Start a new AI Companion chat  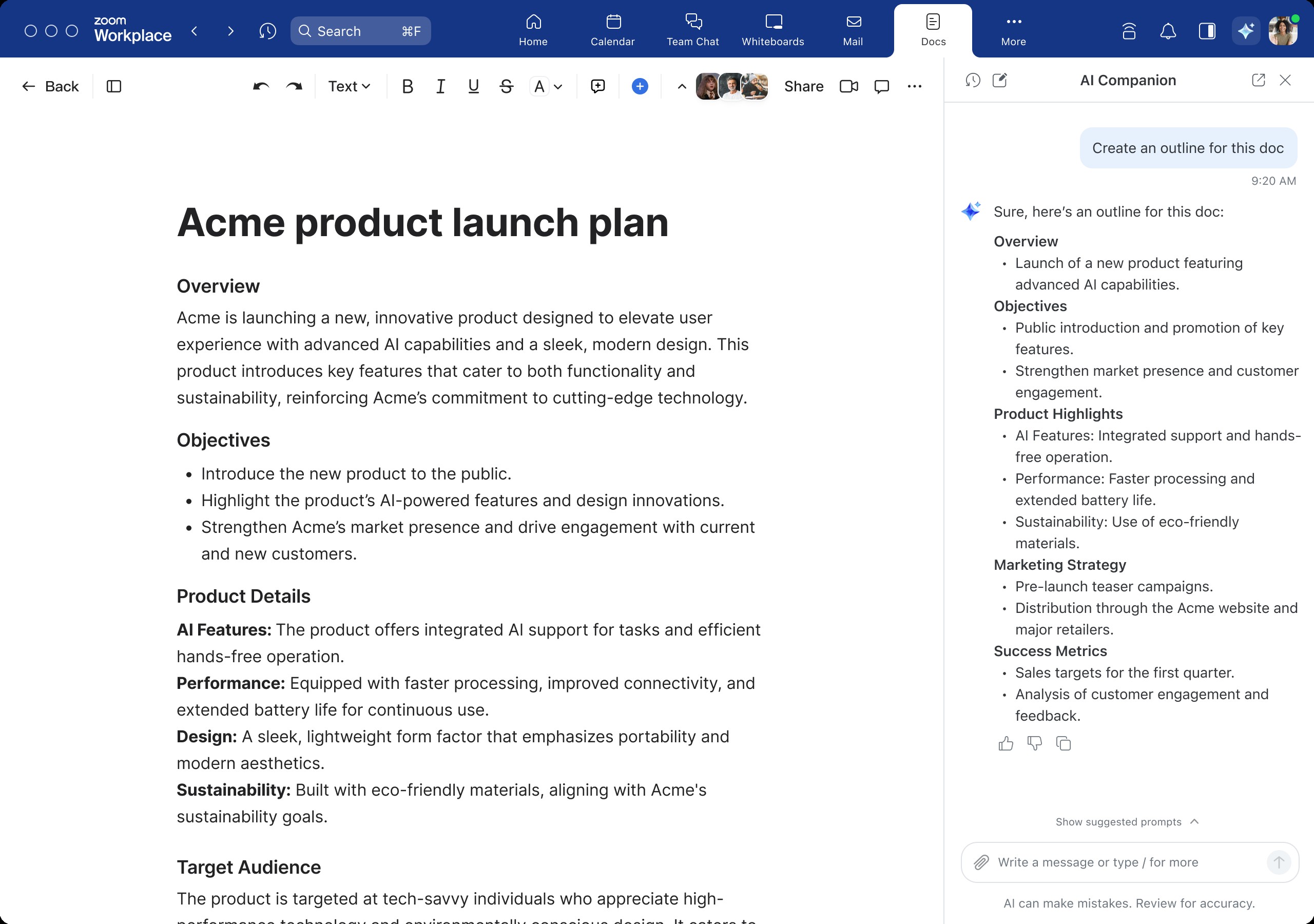(x=1000, y=80)
